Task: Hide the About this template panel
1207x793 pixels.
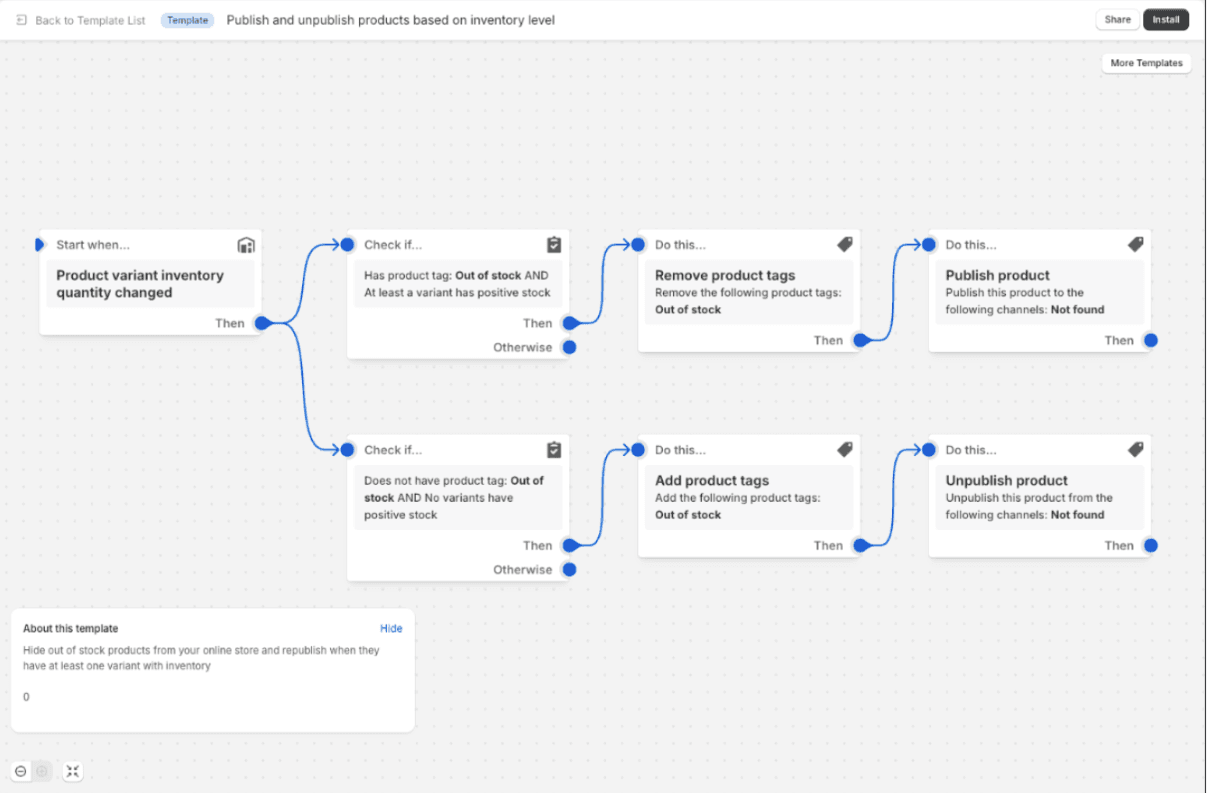Action: pyautogui.click(x=391, y=629)
